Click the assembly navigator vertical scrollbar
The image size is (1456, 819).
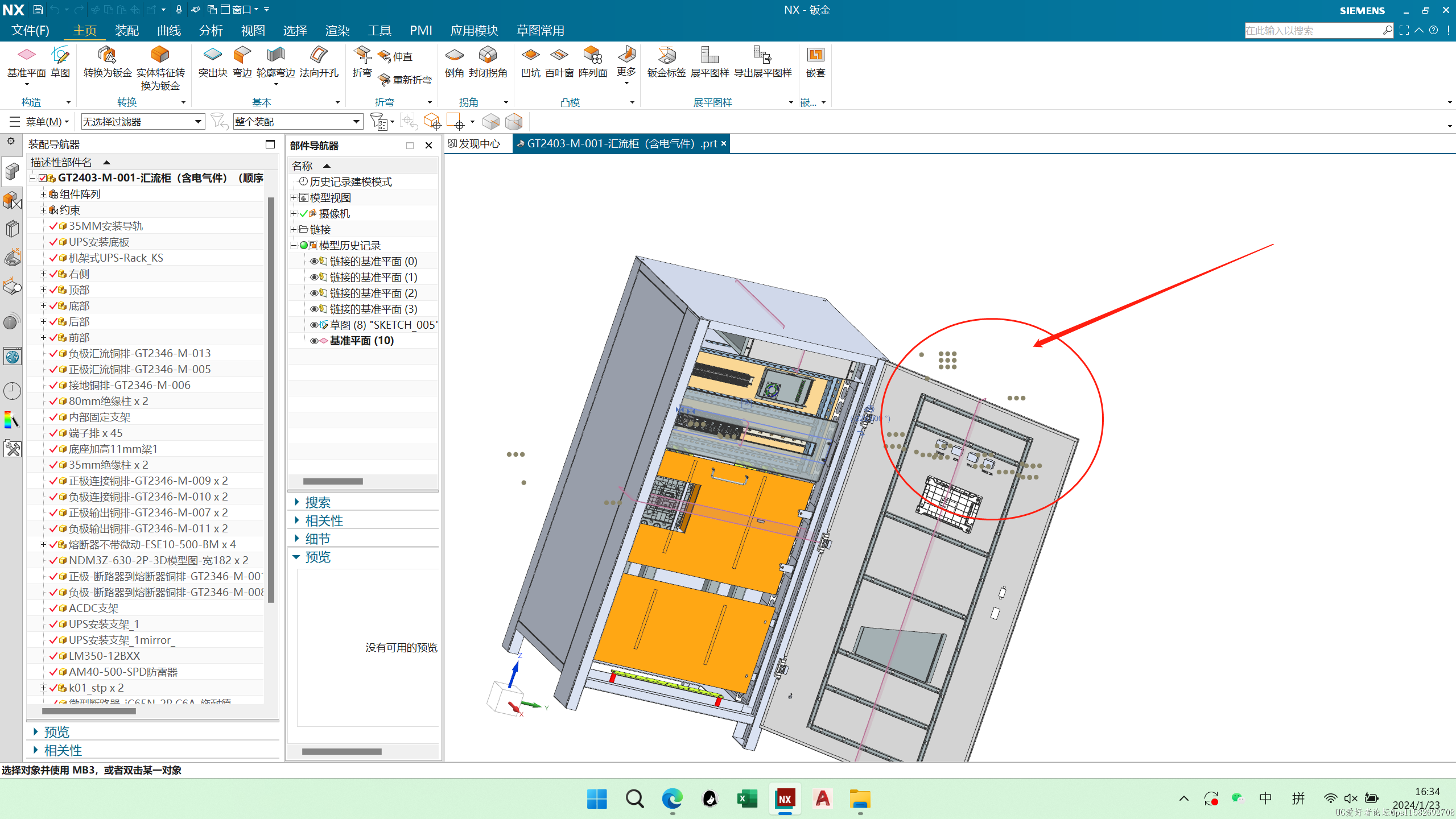(271, 399)
